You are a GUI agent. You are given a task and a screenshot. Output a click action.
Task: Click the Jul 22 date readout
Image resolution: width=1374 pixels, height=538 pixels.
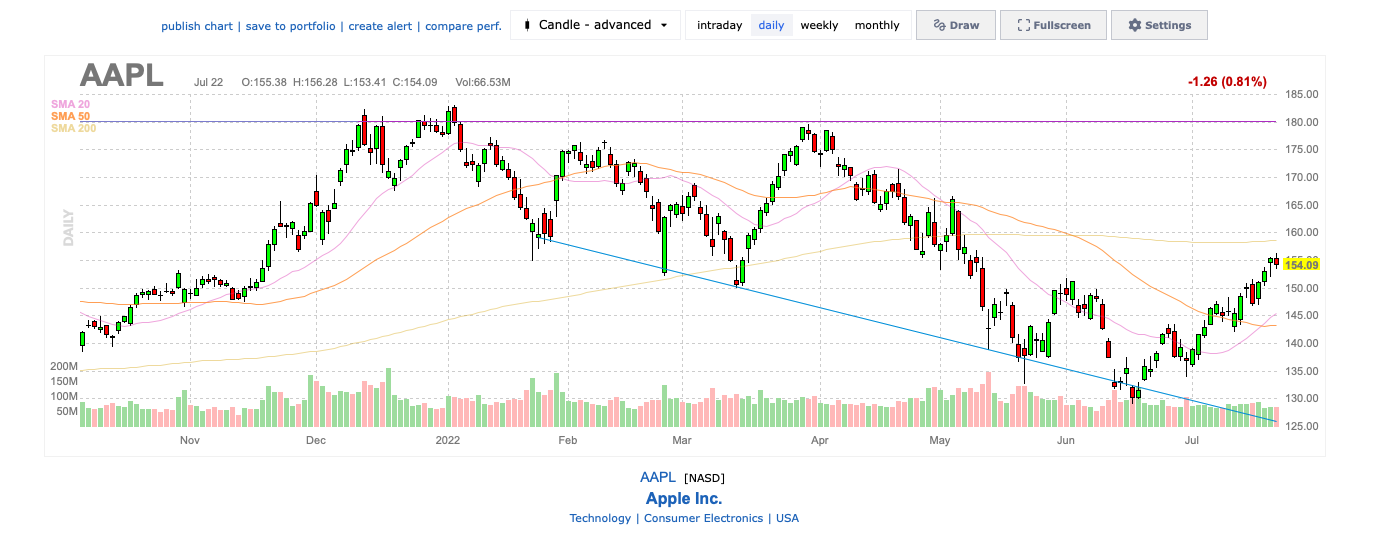[x=209, y=81]
